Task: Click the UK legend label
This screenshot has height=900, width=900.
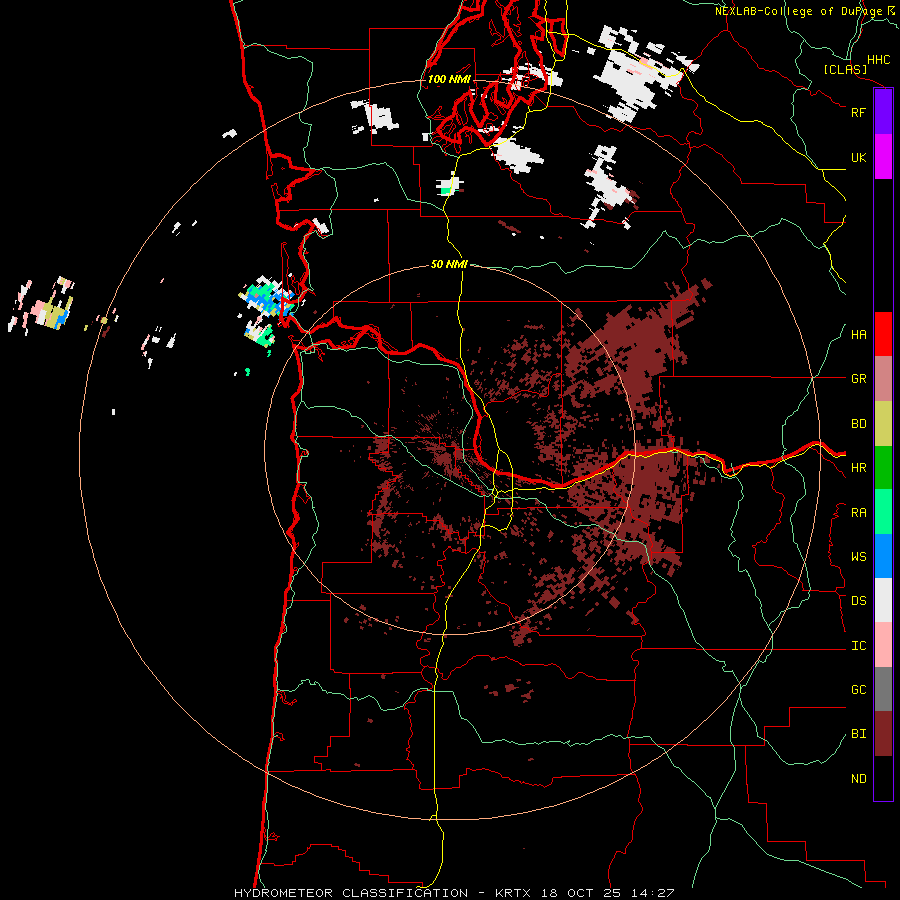Action: [859, 157]
